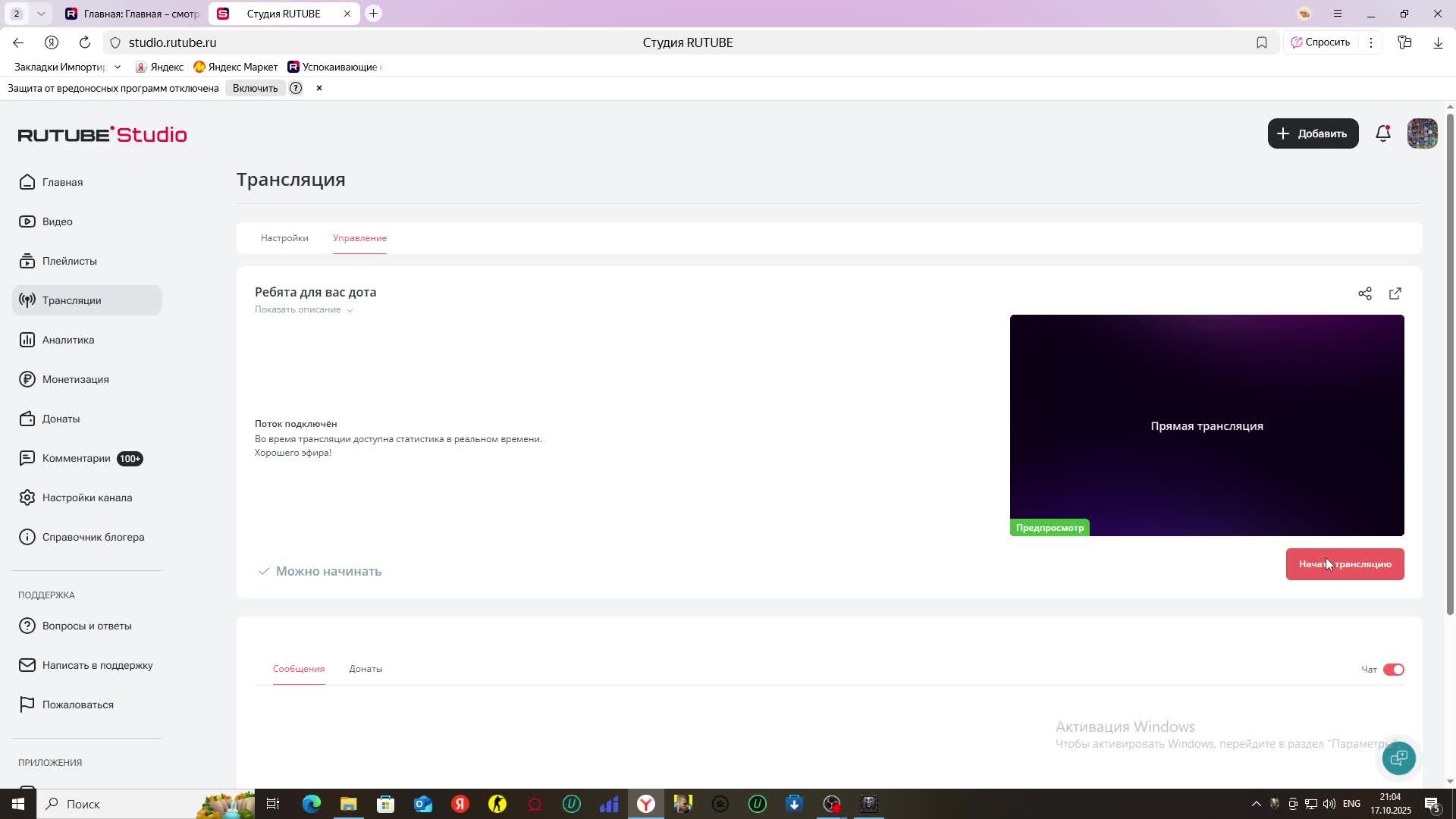This screenshot has height=819, width=1456.
Task: Open the notifications bell
Action: tap(1382, 133)
